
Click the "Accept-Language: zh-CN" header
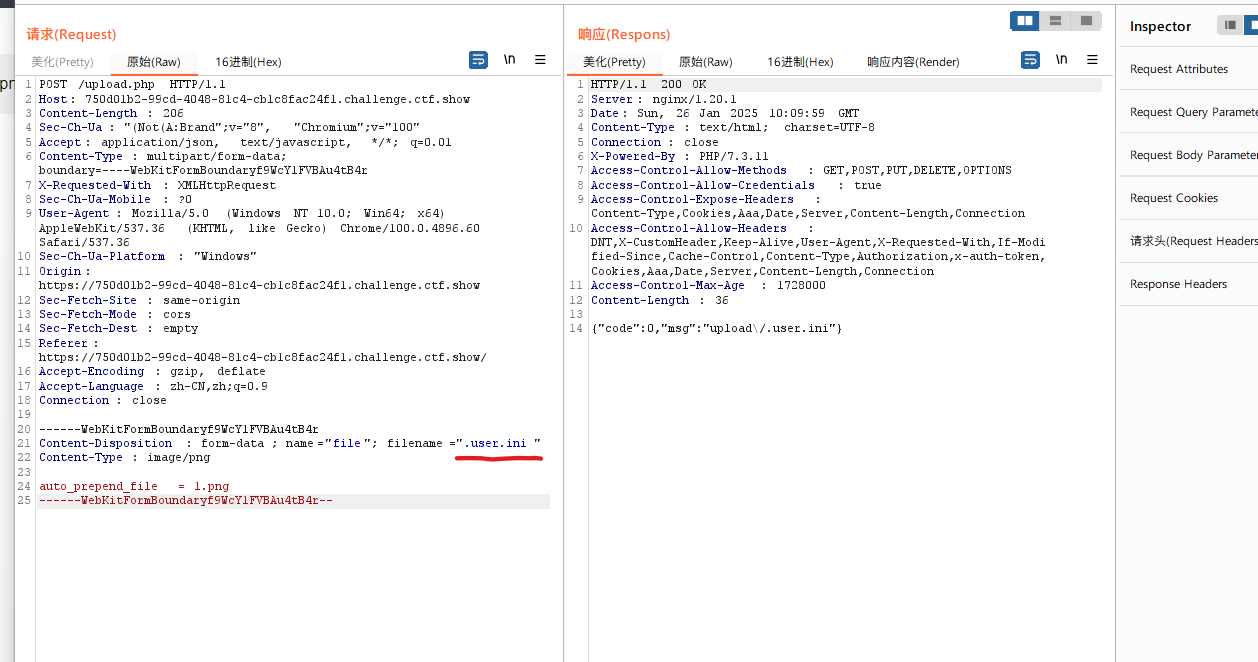[153, 386]
